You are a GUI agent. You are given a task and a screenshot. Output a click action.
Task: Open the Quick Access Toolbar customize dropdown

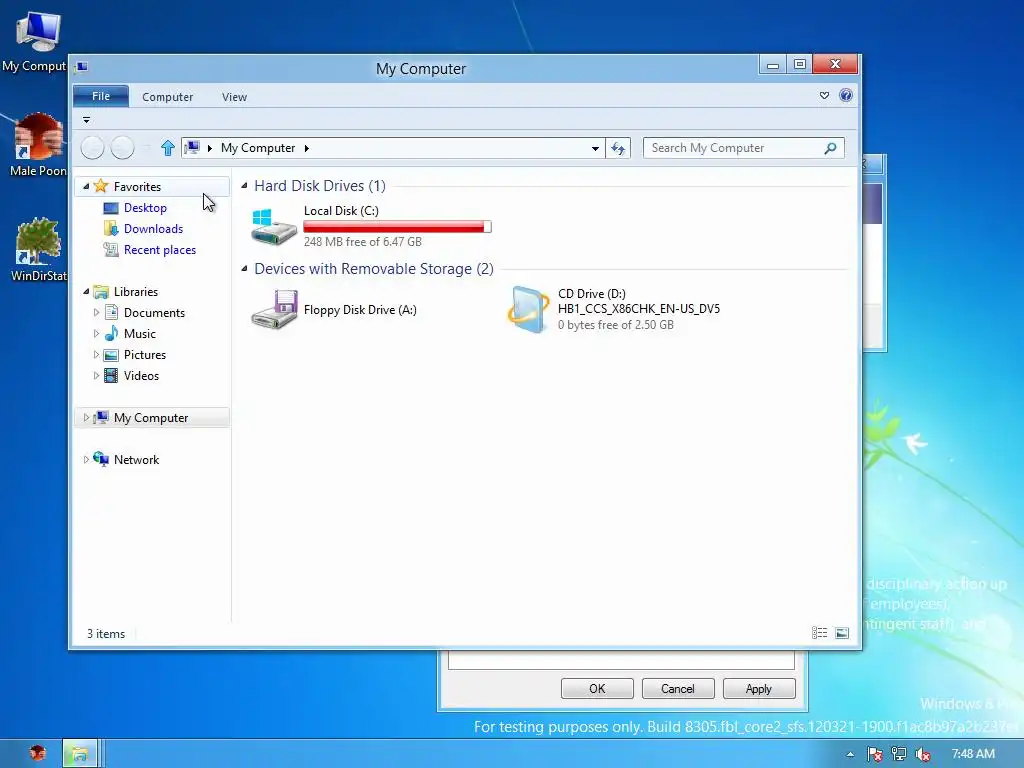(x=86, y=120)
